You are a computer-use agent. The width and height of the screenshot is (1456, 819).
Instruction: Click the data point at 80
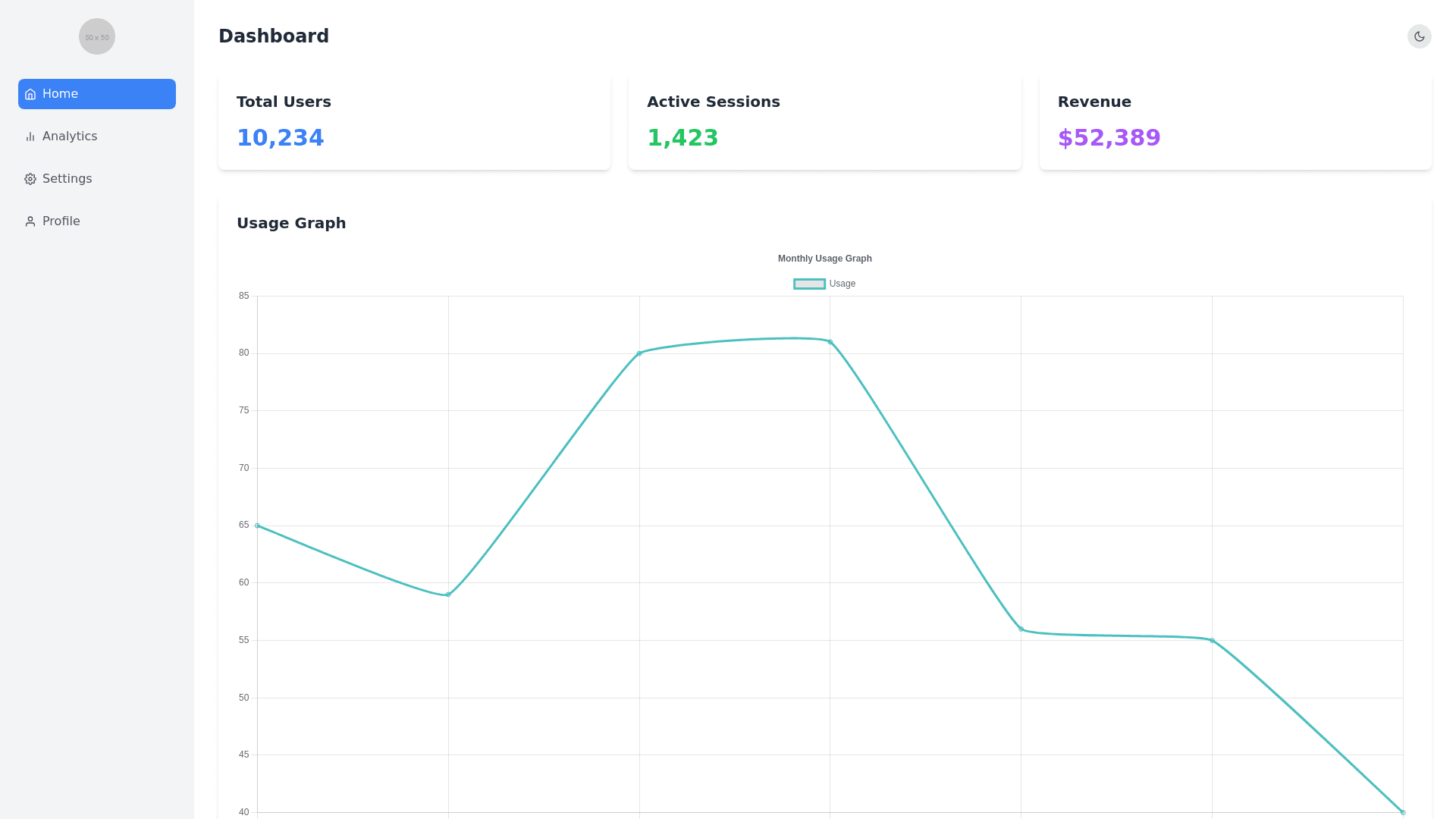639,353
